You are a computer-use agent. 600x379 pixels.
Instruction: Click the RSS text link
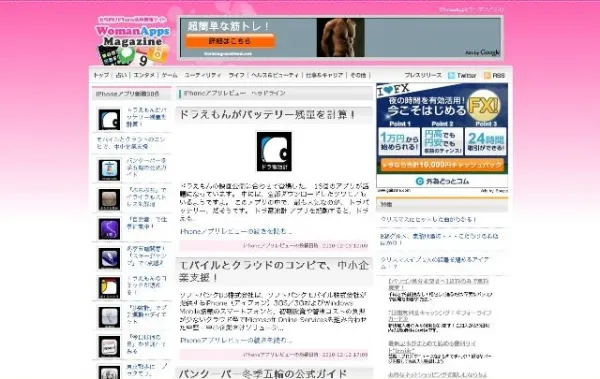pos(498,75)
